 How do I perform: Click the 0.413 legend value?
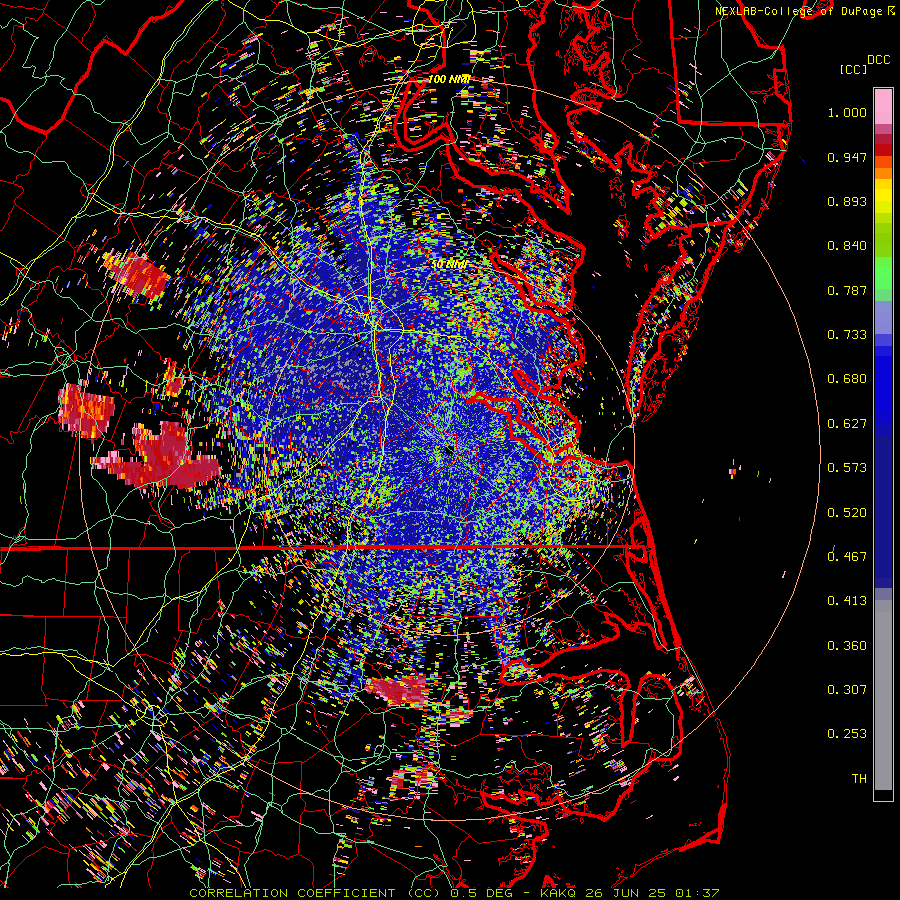pos(847,601)
